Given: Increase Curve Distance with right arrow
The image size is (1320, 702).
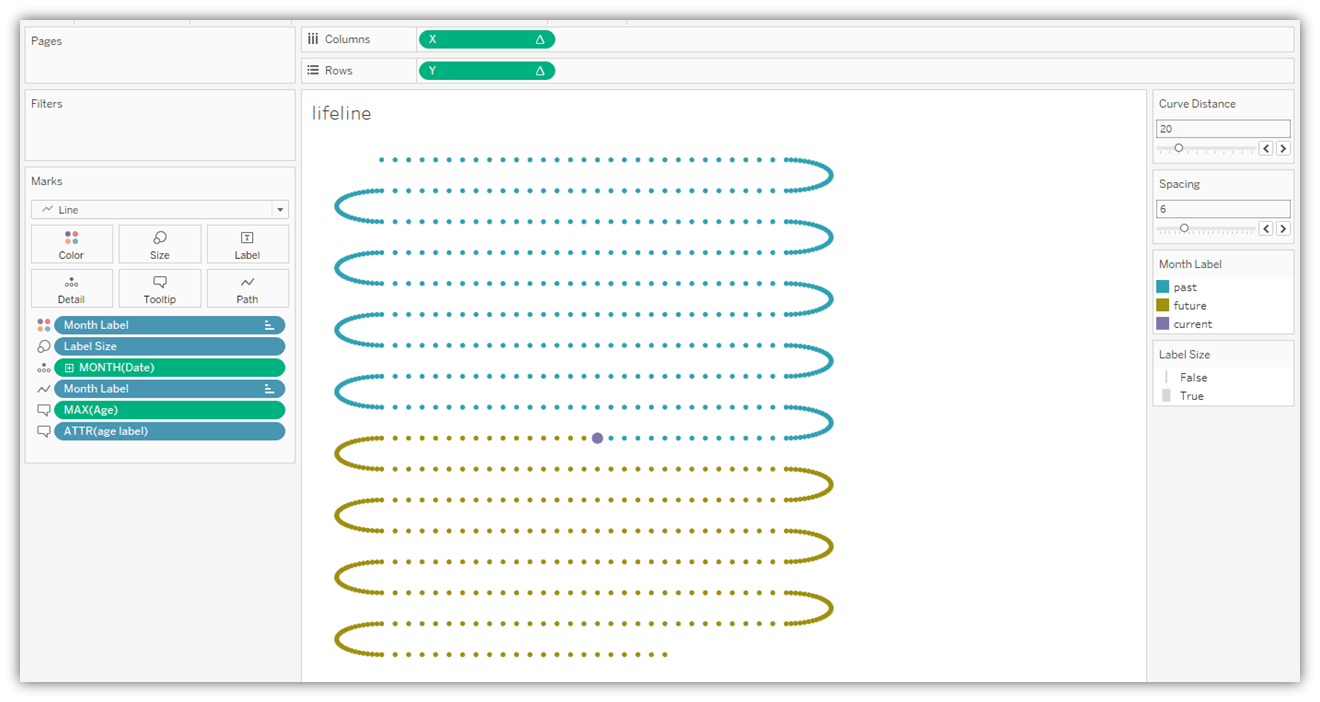Looking at the screenshot, I should click(1283, 148).
